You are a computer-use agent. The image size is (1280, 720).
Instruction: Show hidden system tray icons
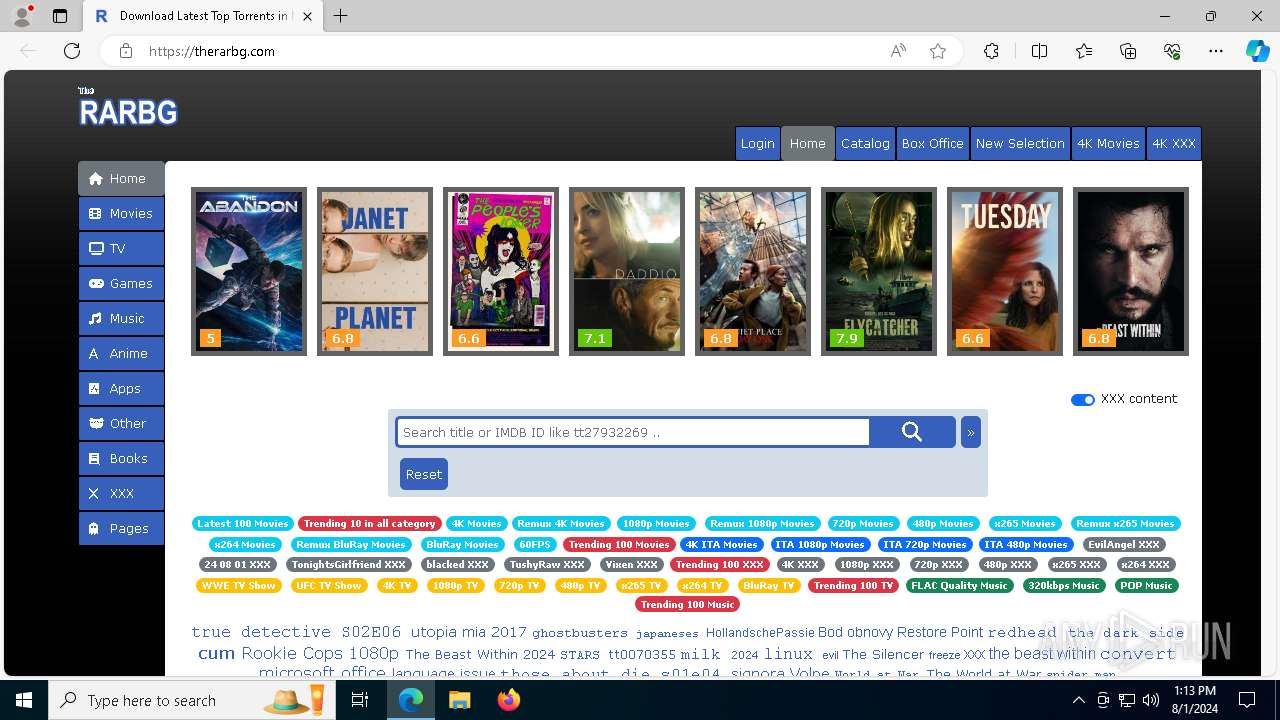point(1079,700)
